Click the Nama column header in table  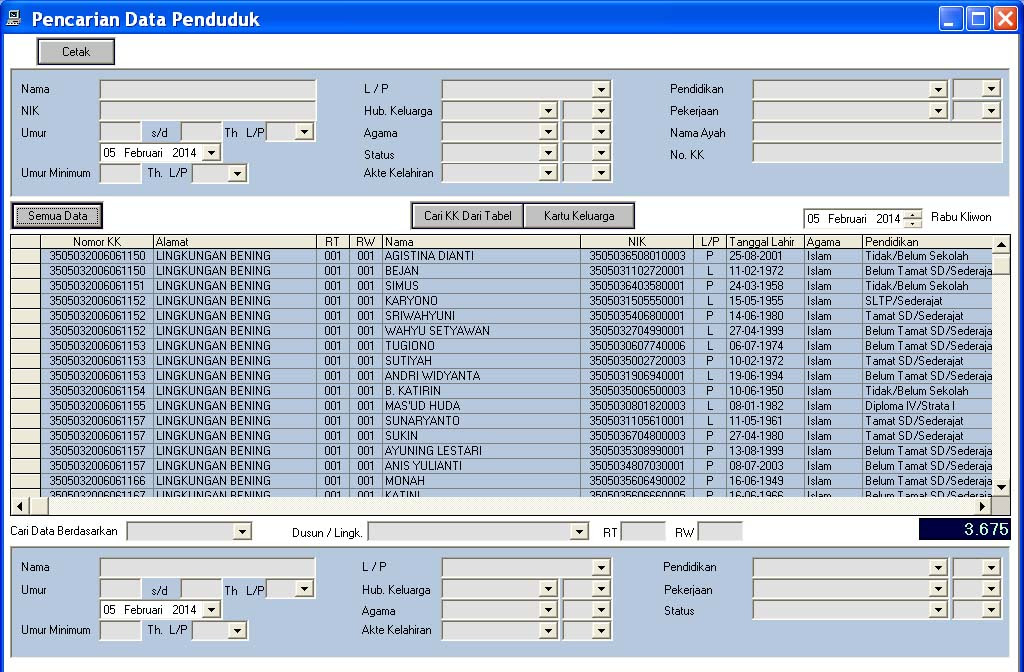(481, 242)
